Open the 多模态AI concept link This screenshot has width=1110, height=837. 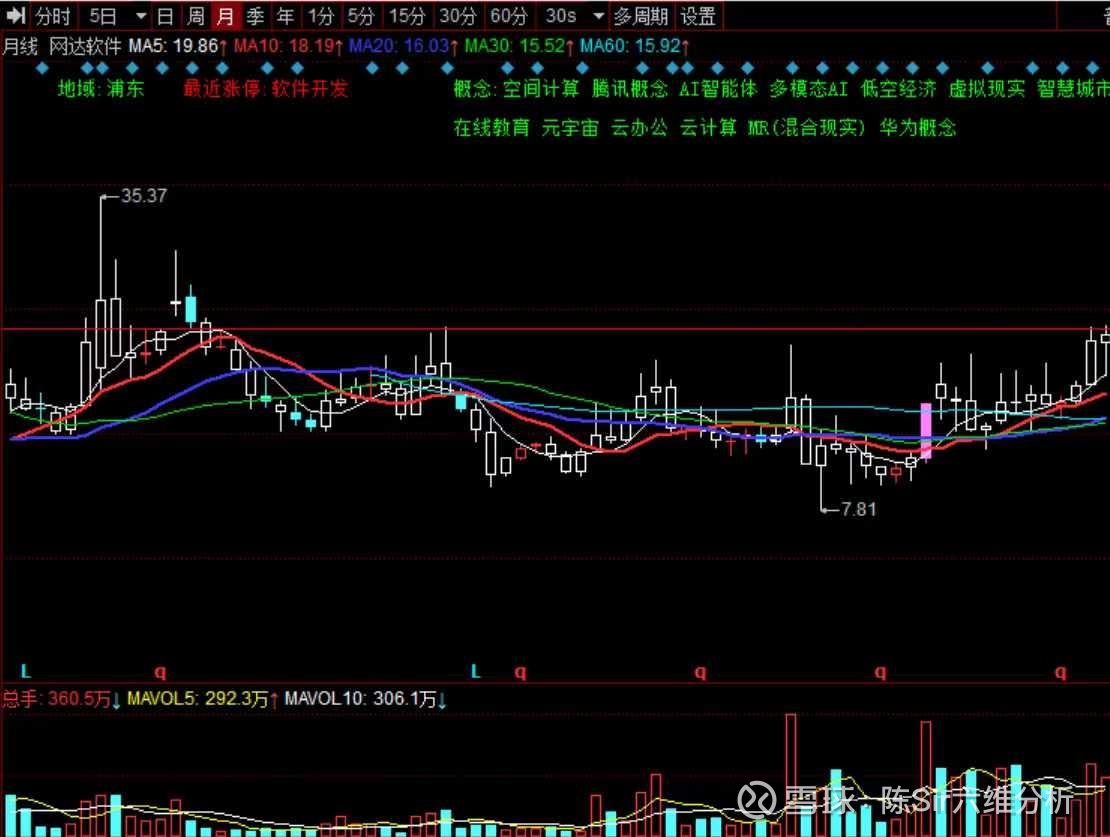tap(808, 89)
